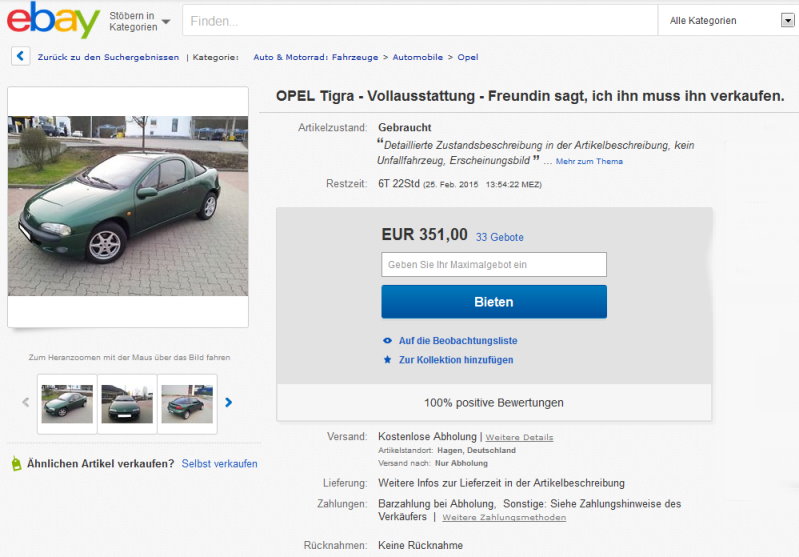The width and height of the screenshot is (799, 557).
Task: Focus the maximum bid input field
Action: [493, 264]
